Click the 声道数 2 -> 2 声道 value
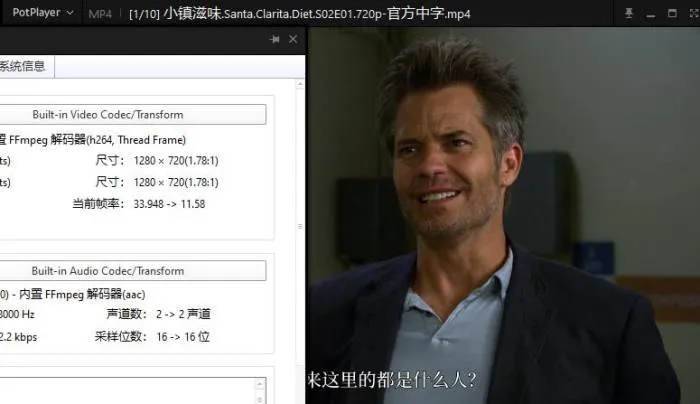Screen dimensions: 700x404 tap(183, 314)
